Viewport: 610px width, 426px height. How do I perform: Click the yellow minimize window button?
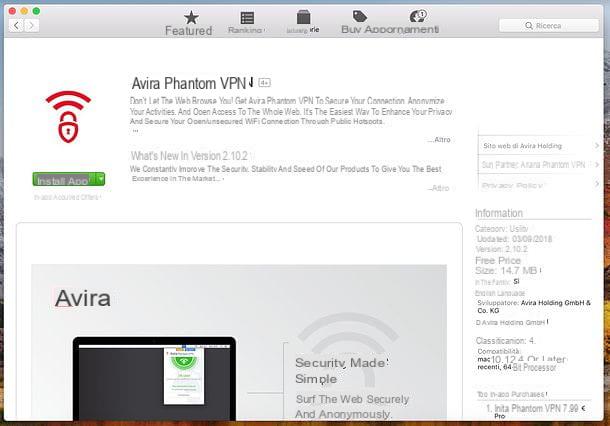pos(24,11)
